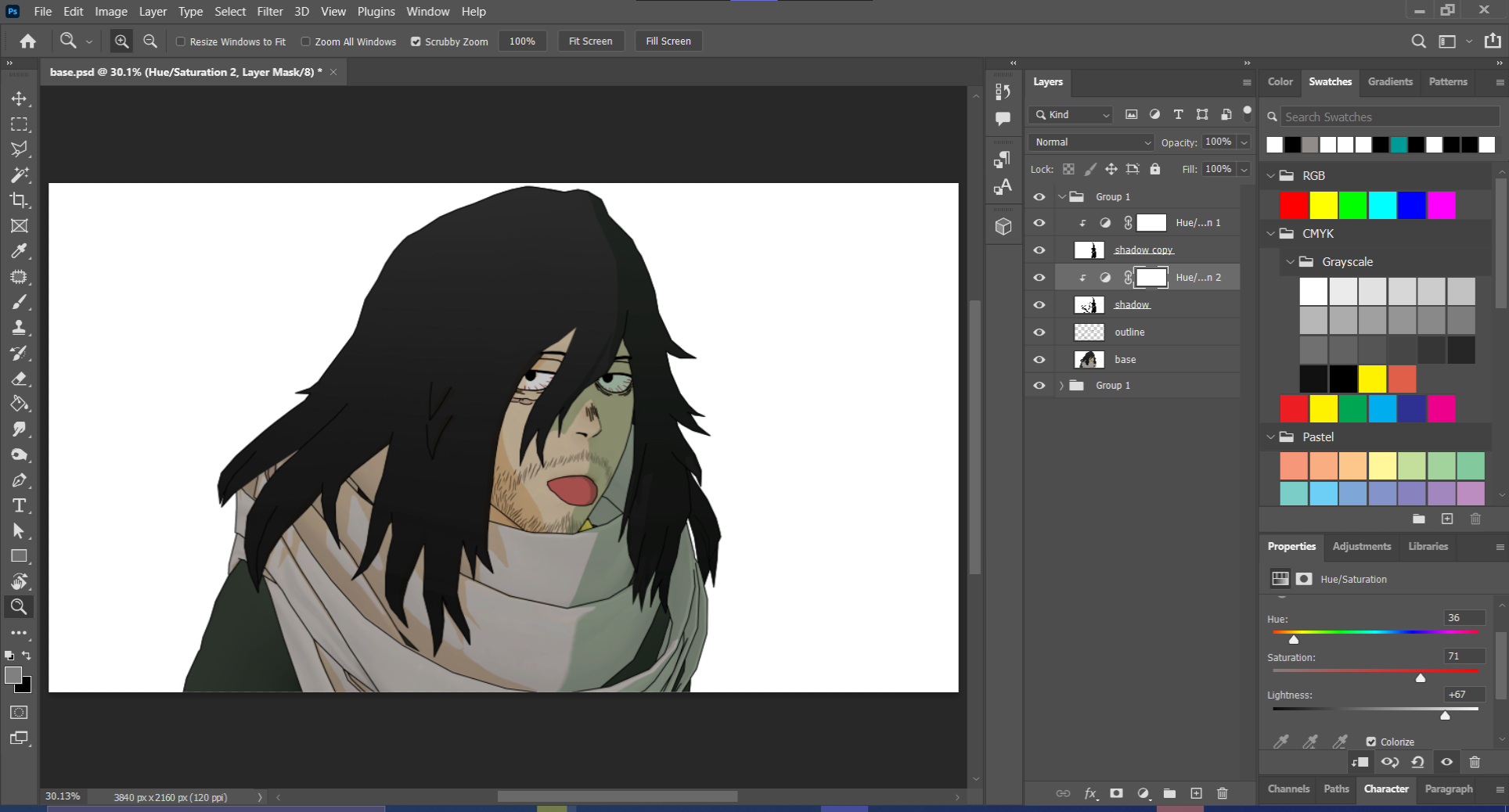Select the Eyedropper tool
Image resolution: width=1509 pixels, height=812 pixels.
click(x=19, y=251)
